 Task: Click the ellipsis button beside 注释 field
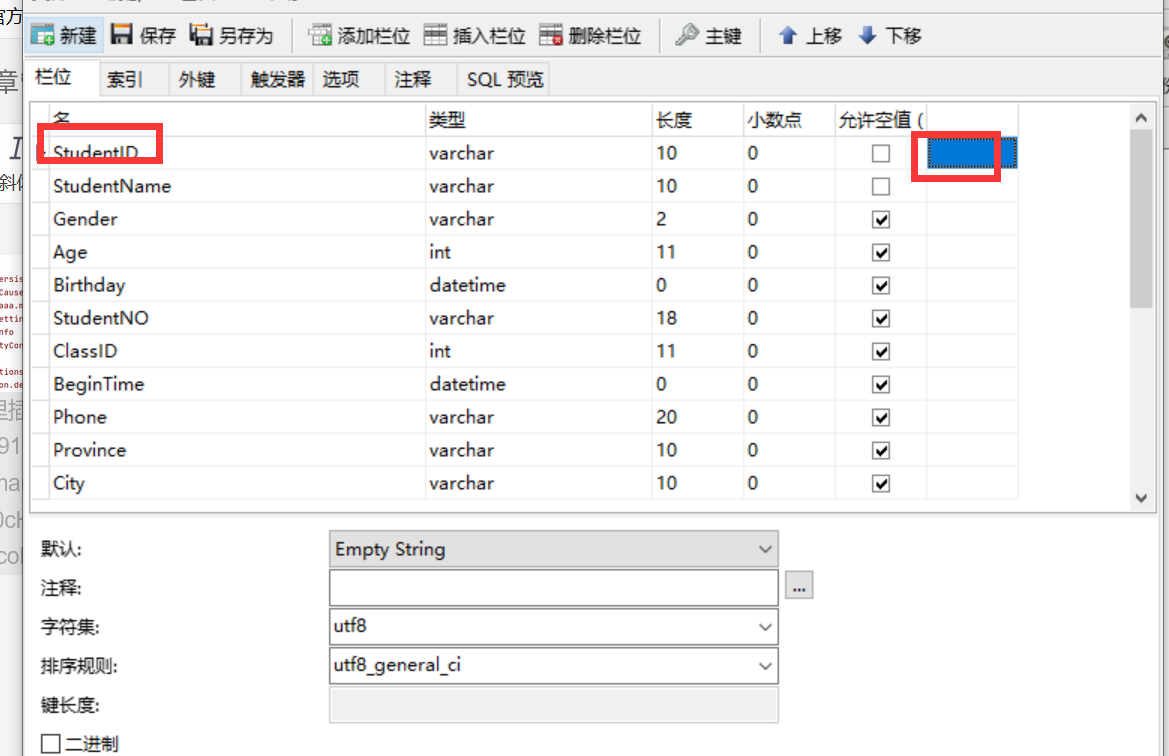[x=798, y=585]
